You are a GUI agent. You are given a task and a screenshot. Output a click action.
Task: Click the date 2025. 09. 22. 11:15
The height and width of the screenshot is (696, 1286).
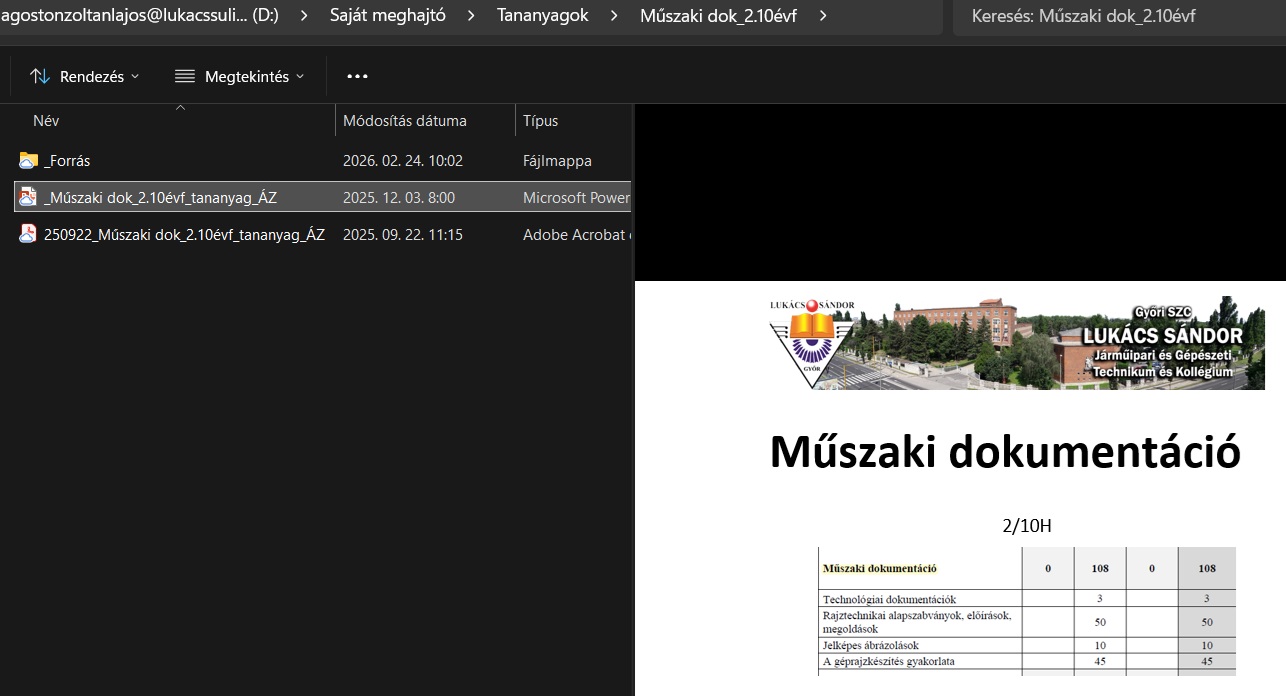pos(403,235)
